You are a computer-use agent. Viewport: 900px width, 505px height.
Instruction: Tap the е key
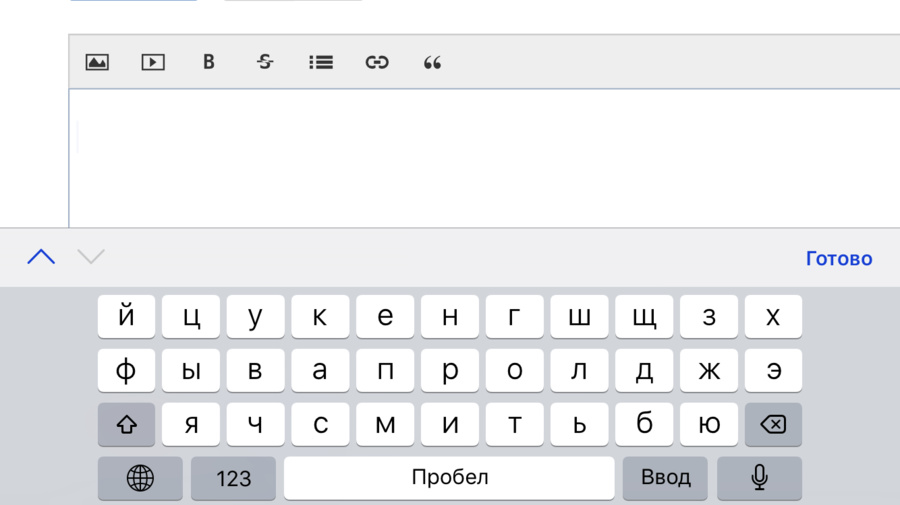click(385, 317)
